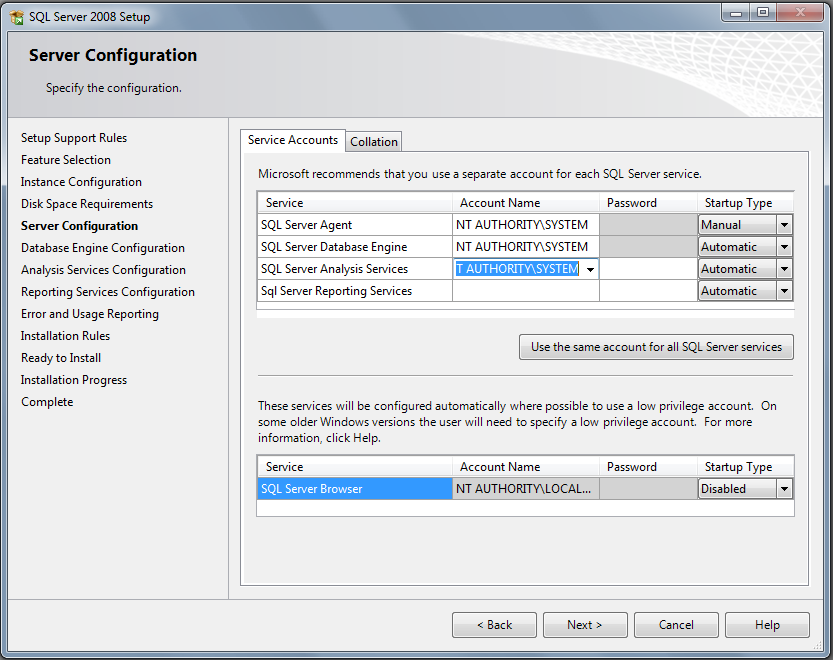Image resolution: width=833 pixels, height=660 pixels.
Task: Click the lower table's Account Name column header
Action: point(526,467)
